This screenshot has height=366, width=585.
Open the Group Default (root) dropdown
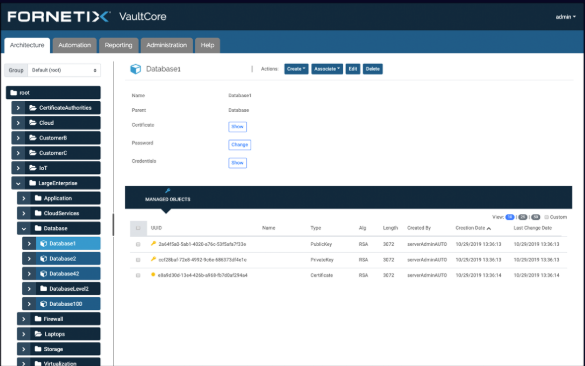[x=64, y=70]
